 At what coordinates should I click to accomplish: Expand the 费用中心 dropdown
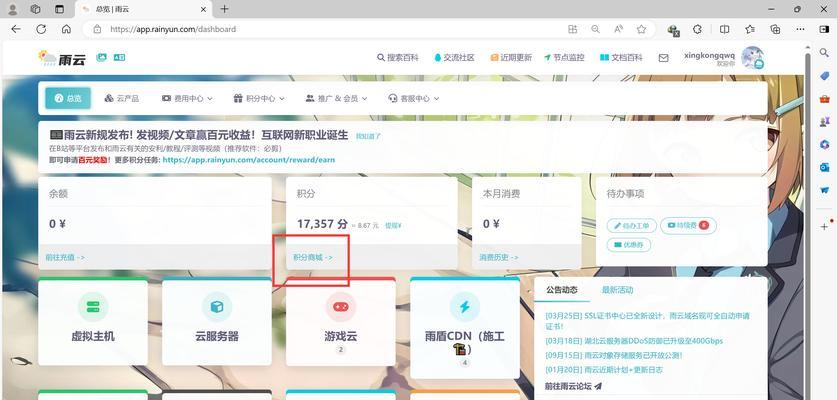point(187,98)
